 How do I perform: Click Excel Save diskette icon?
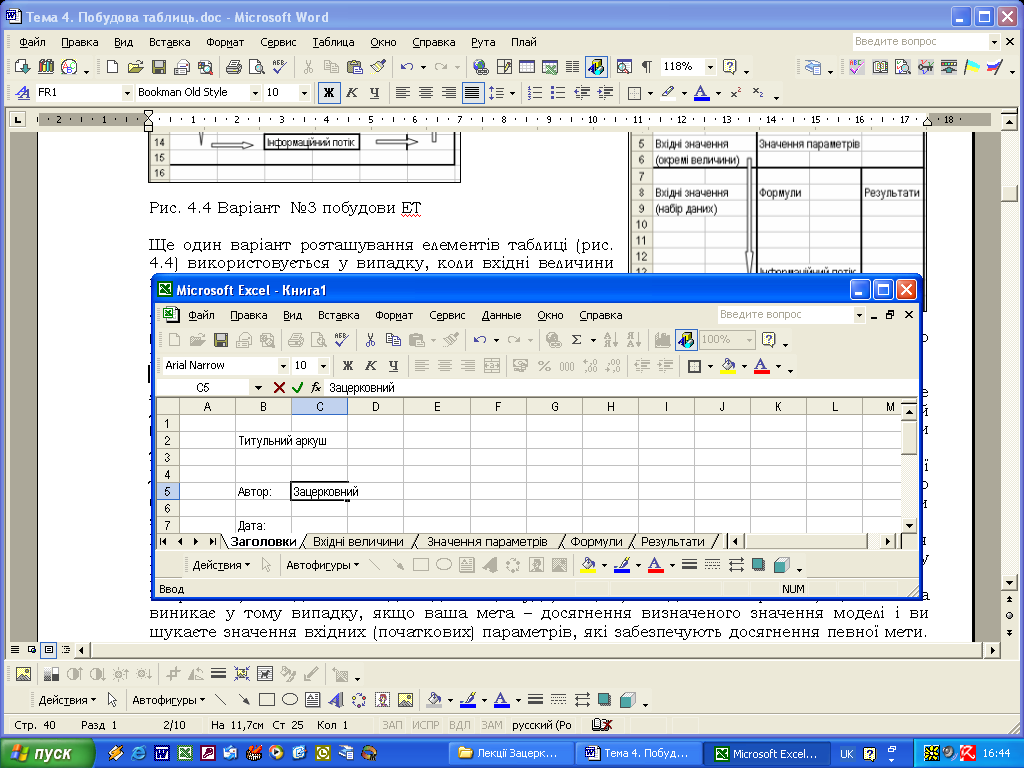(221, 340)
